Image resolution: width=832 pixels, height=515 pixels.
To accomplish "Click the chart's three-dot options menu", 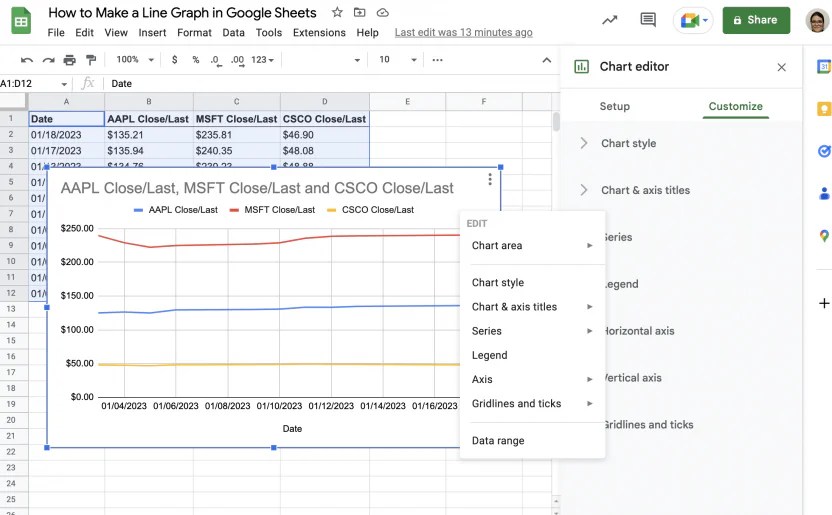I will 490,180.
